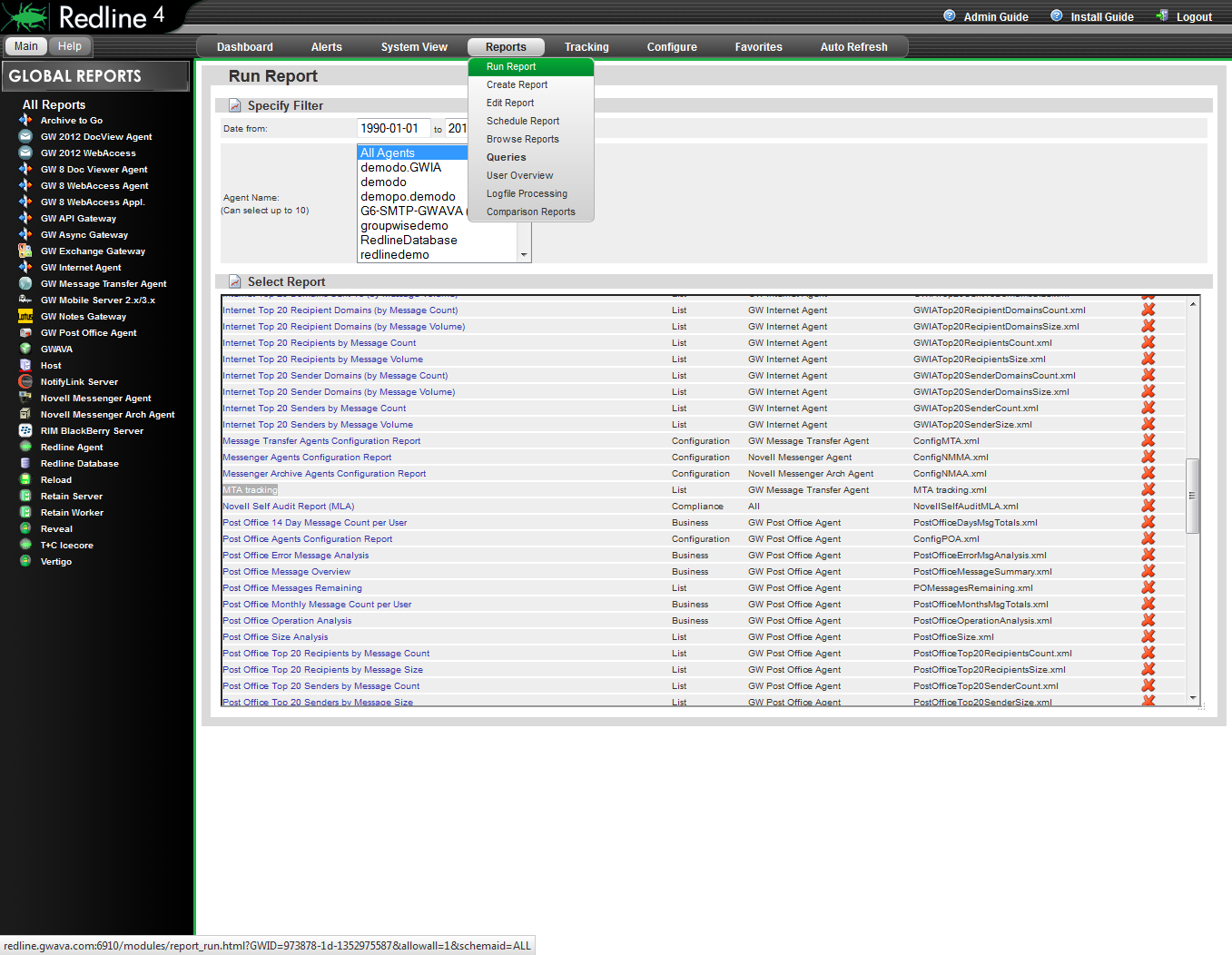Click the GW Notes Gateway icon
The image size is (1232, 955).
(25, 316)
